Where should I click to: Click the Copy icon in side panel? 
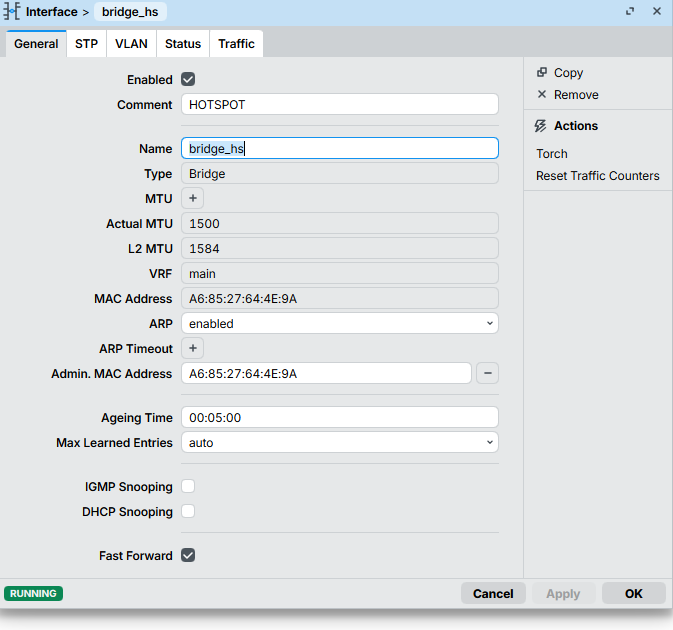coord(542,72)
